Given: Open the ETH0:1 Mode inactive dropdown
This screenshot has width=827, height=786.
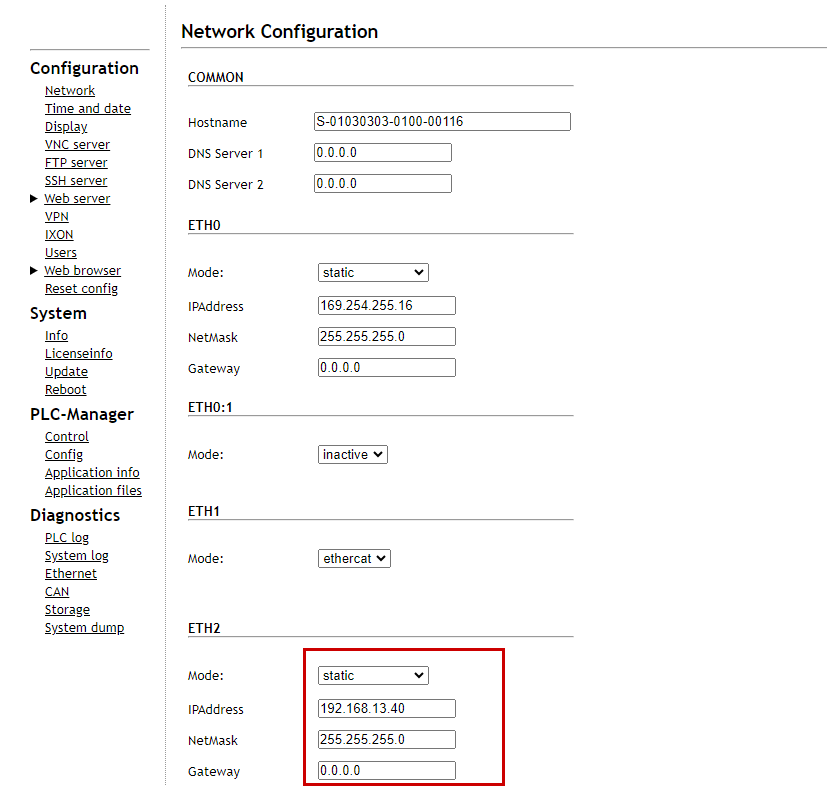Looking at the screenshot, I should (353, 455).
